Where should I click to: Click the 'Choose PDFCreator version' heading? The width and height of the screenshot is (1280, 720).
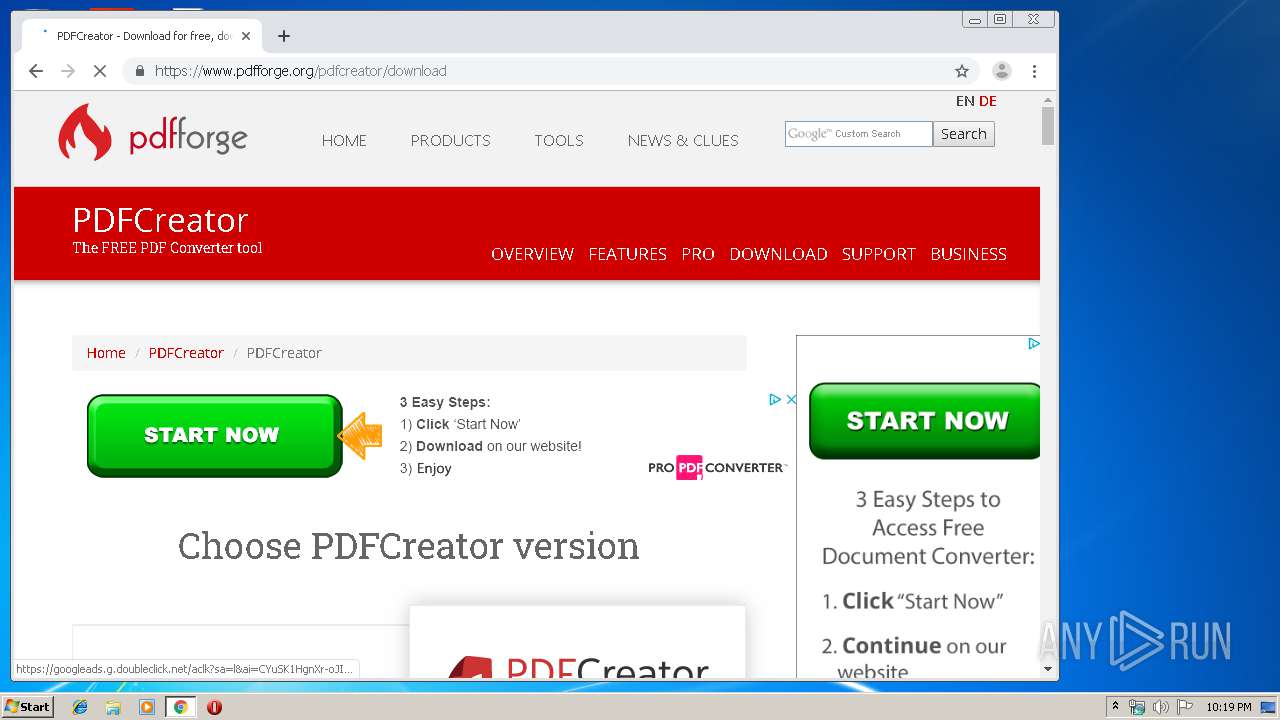point(408,546)
